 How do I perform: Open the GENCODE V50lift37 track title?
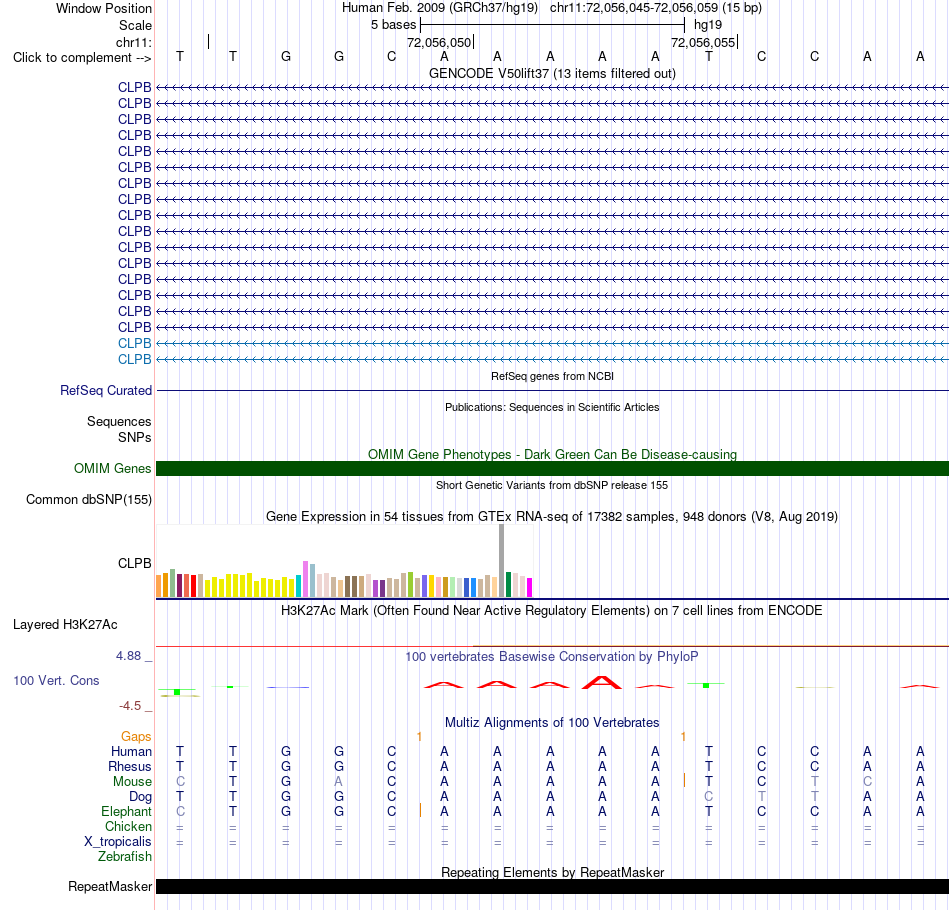pyautogui.click(x=552, y=73)
